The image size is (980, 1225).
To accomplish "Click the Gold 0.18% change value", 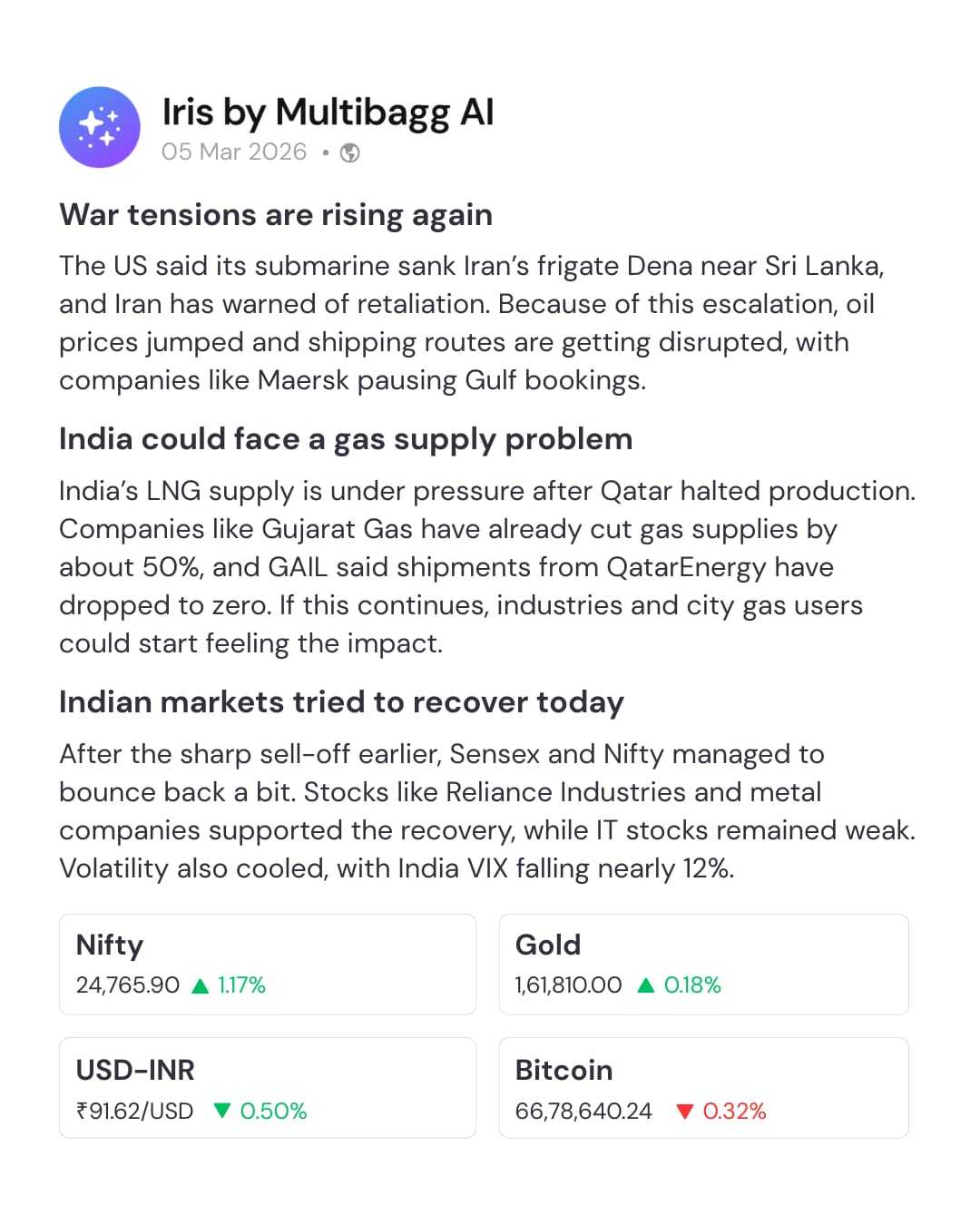I will (692, 985).
